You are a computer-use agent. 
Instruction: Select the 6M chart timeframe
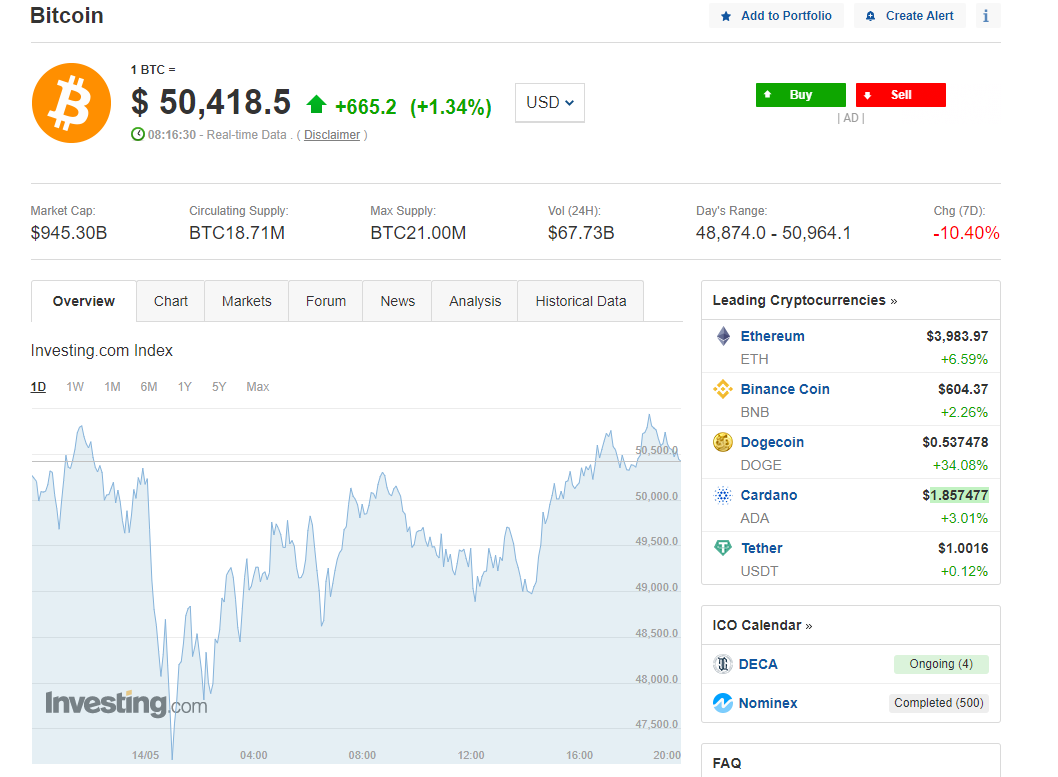tap(149, 386)
